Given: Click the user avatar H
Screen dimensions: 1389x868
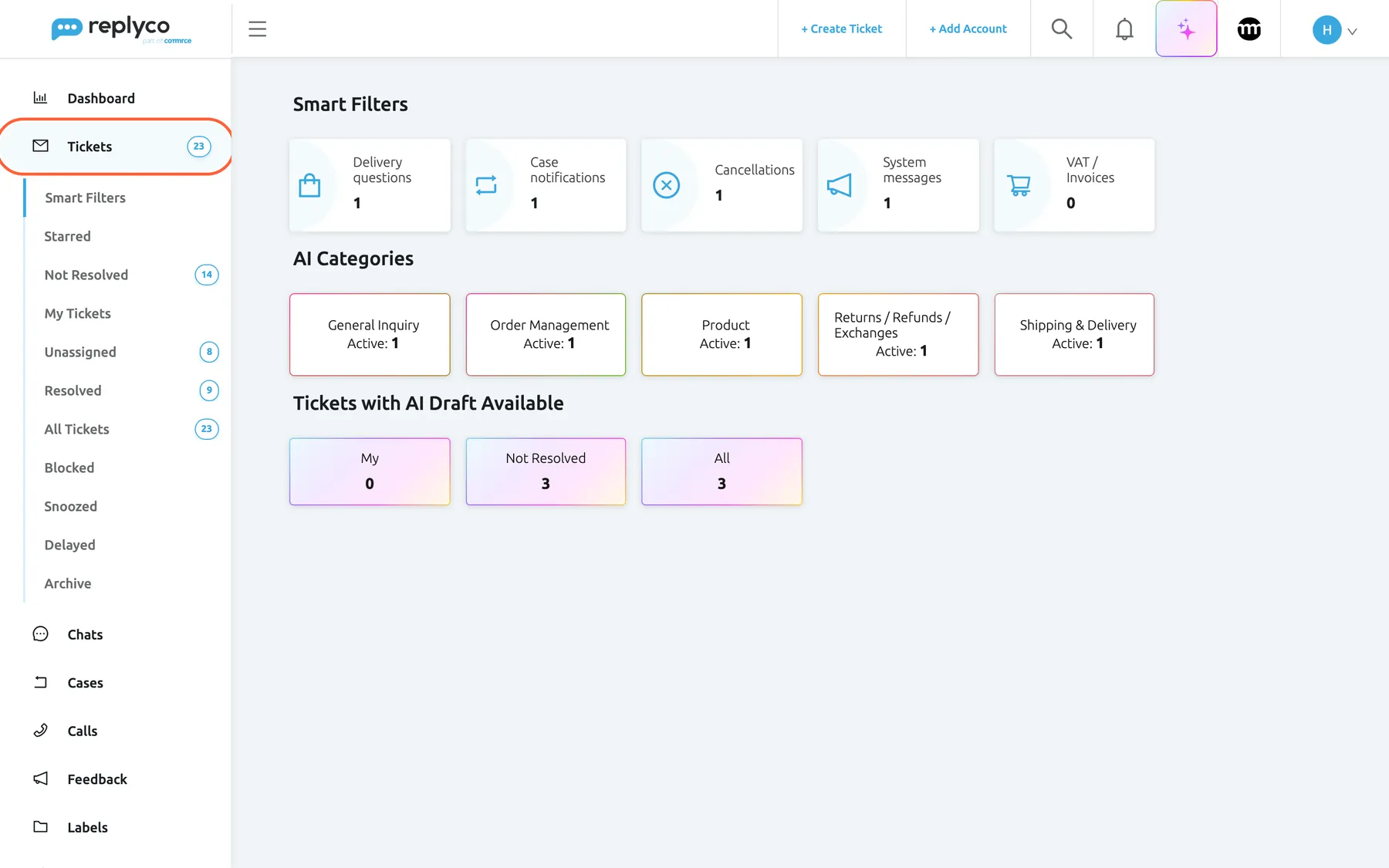Looking at the screenshot, I should (x=1326, y=30).
